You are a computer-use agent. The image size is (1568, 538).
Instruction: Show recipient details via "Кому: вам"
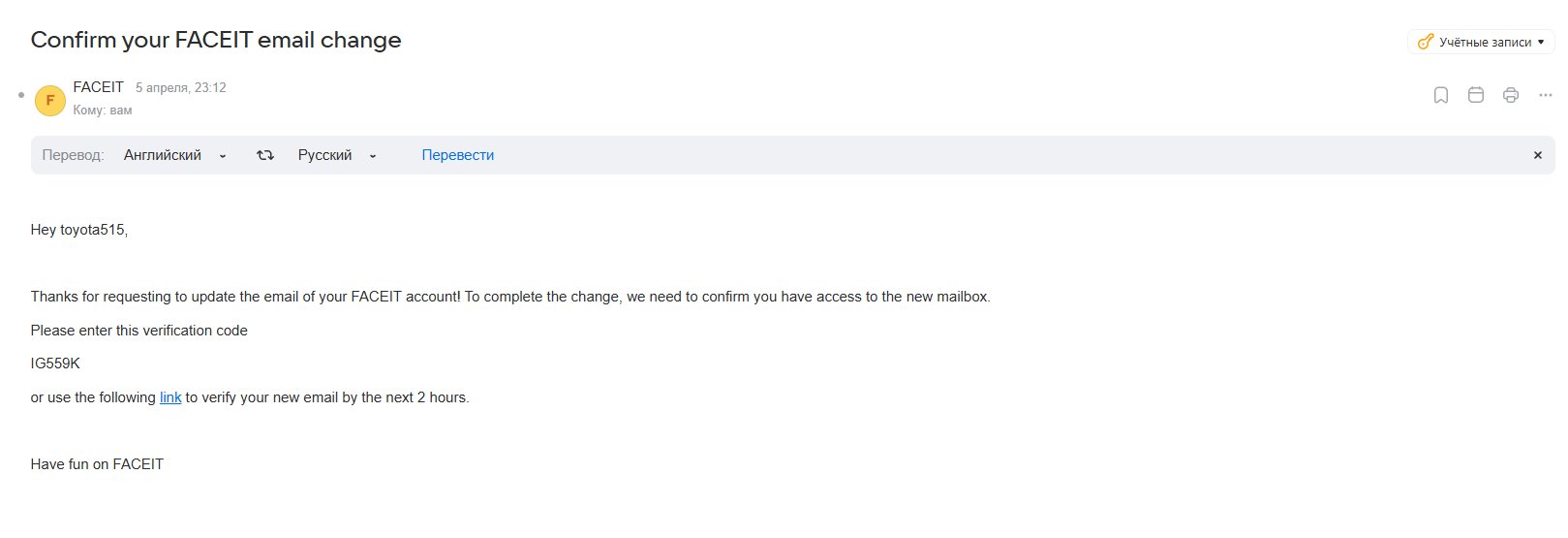click(x=103, y=111)
